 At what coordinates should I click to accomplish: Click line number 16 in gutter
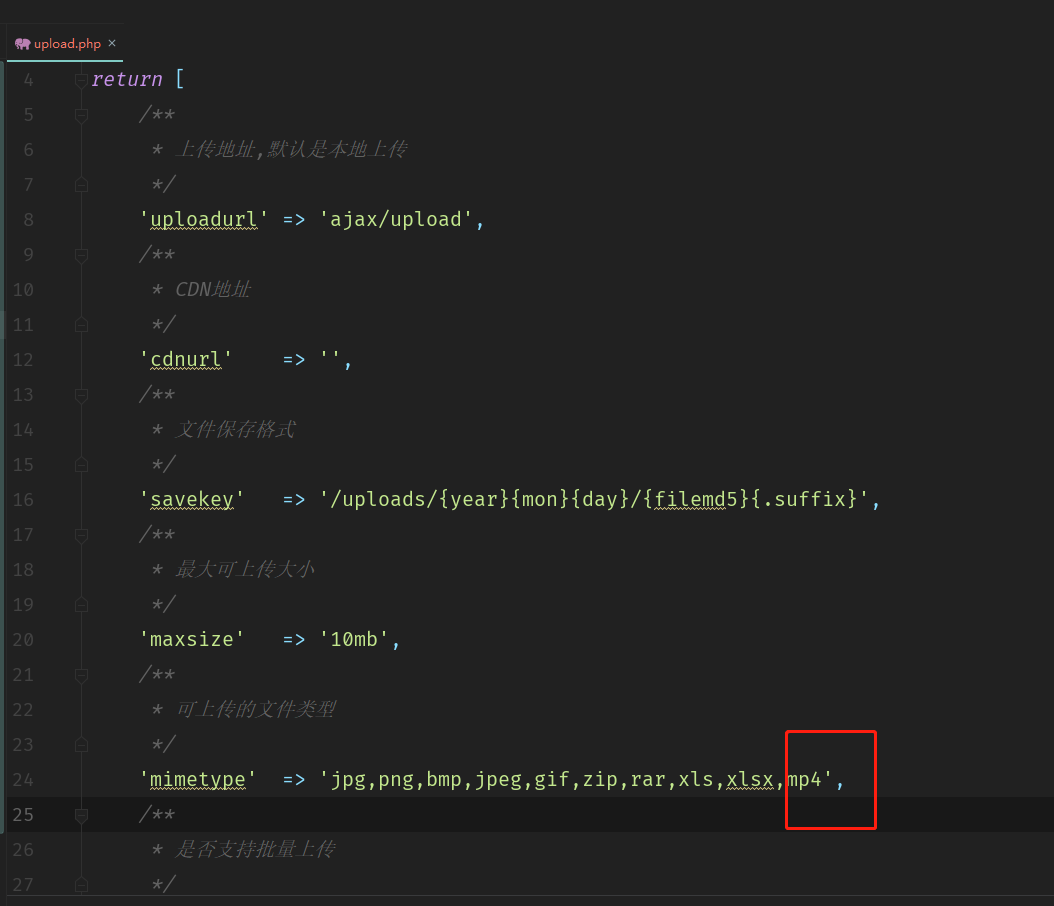(x=23, y=499)
